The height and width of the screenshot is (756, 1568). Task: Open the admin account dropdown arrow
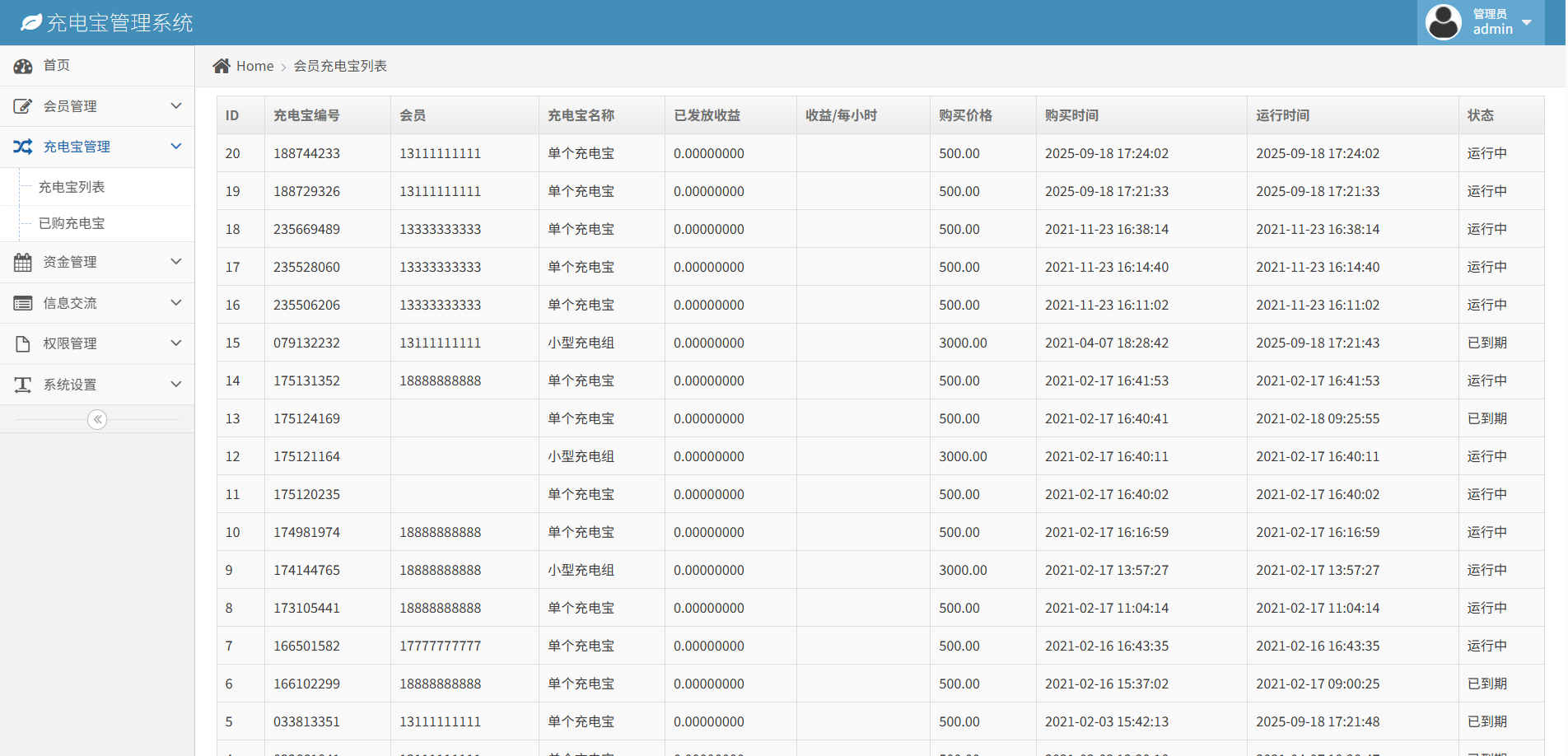1527,22
